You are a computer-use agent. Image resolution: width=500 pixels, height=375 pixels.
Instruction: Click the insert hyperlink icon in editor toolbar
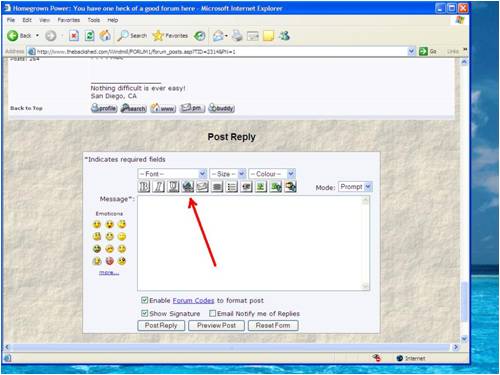click(x=188, y=186)
